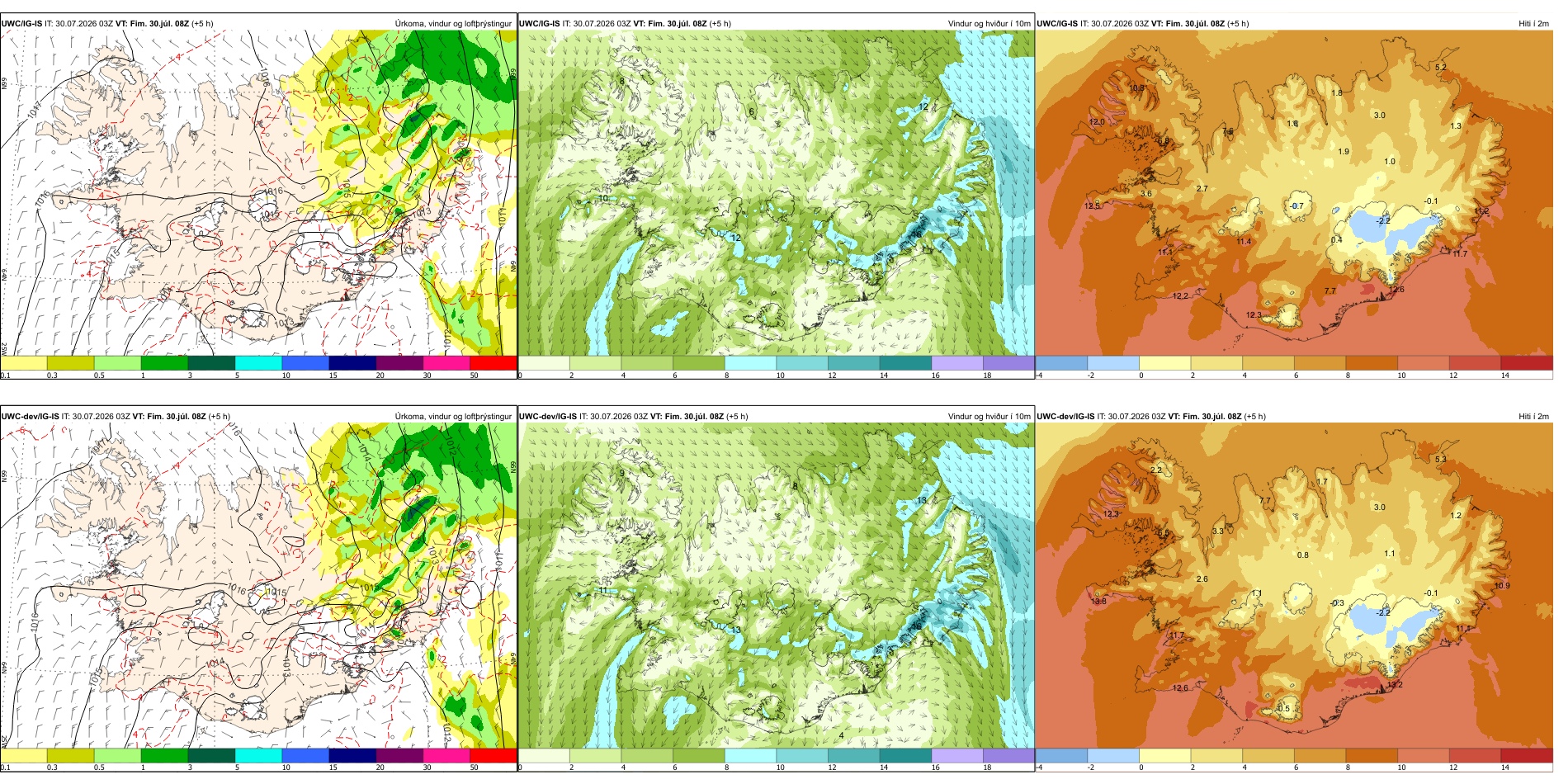Click top "Úrkoma, vindur og loftþrýstingur" title
Screen dimensions: 1568x784
pos(453,23)
